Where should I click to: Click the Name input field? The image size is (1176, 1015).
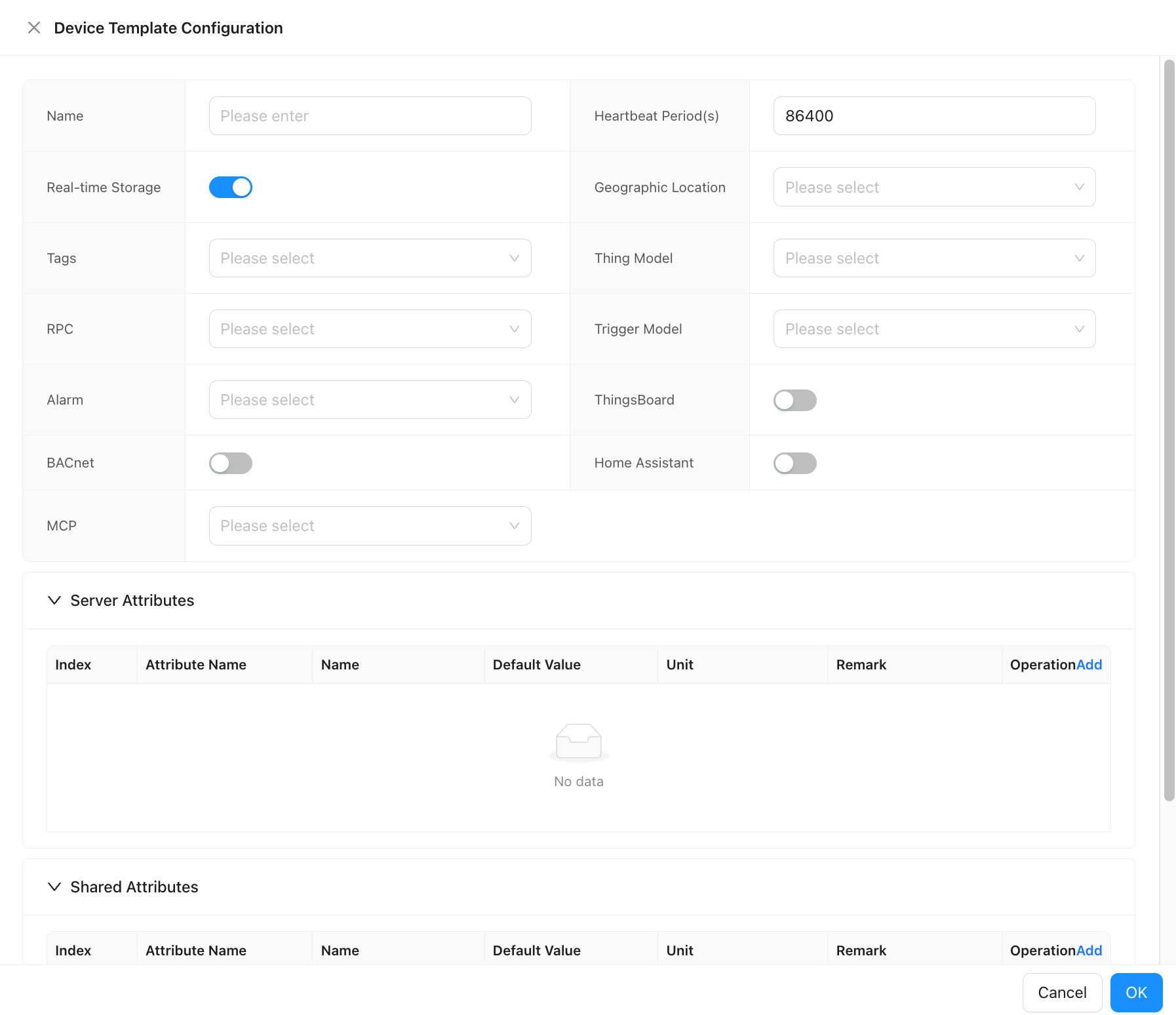(370, 116)
